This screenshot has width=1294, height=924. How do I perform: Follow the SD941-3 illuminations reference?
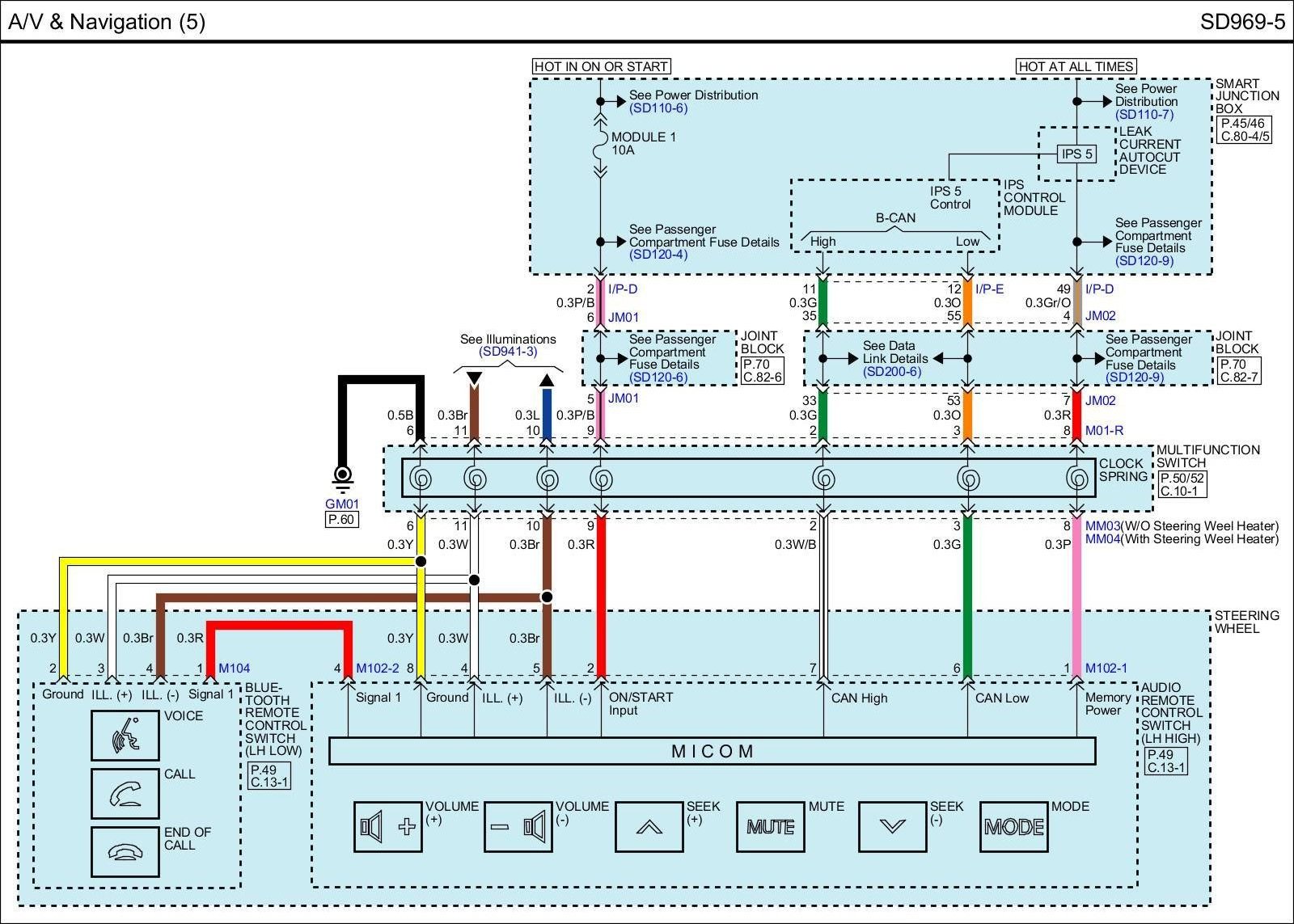(508, 352)
